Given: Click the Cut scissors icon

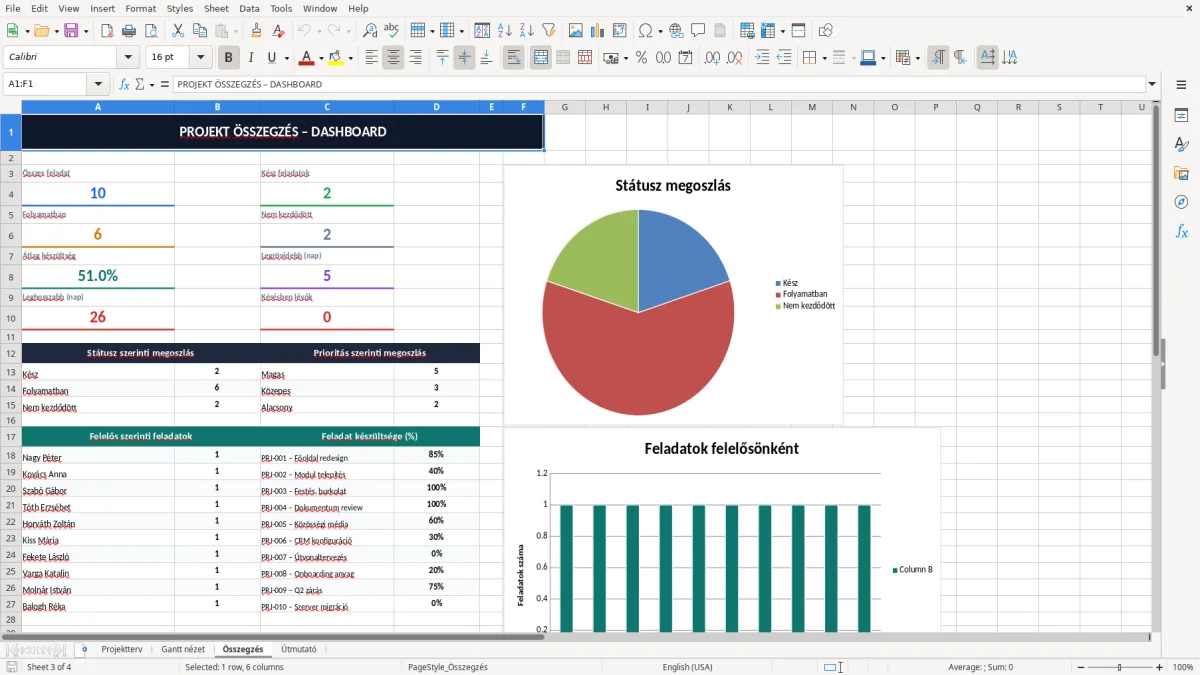Looking at the screenshot, I should (177, 31).
